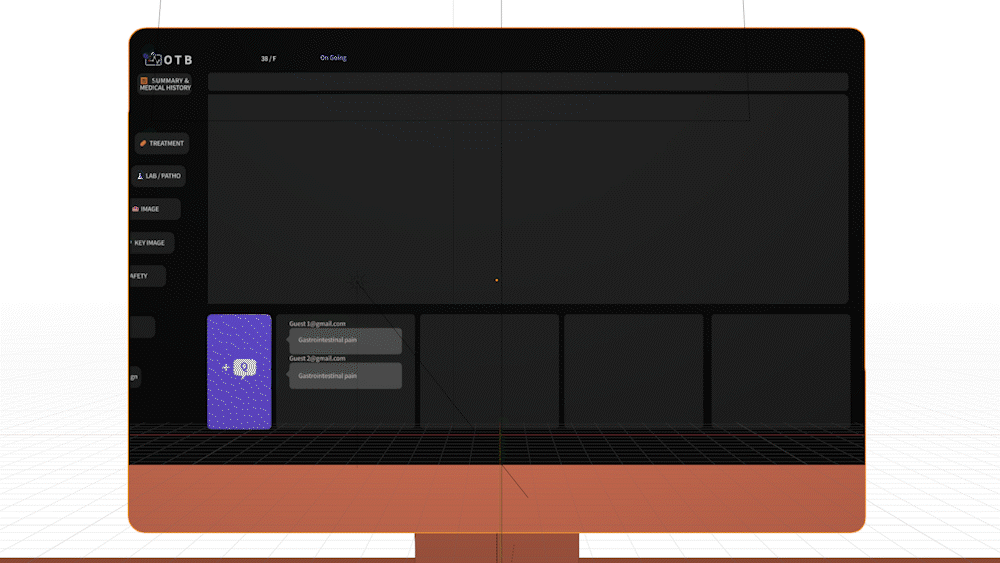The width and height of the screenshot is (1000, 563).
Task: Click the speech bubble icon on purple card
Action: (x=245, y=368)
